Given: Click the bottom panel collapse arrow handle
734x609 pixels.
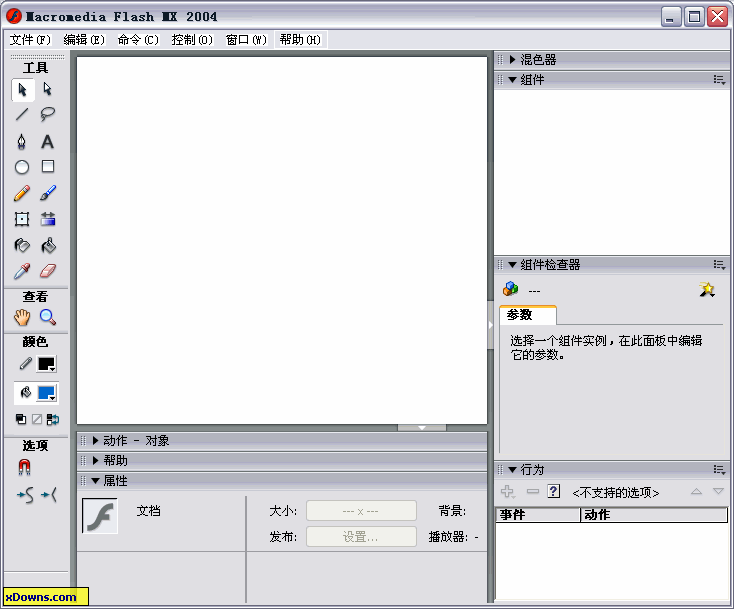Looking at the screenshot, I should [x=422, y=428].
